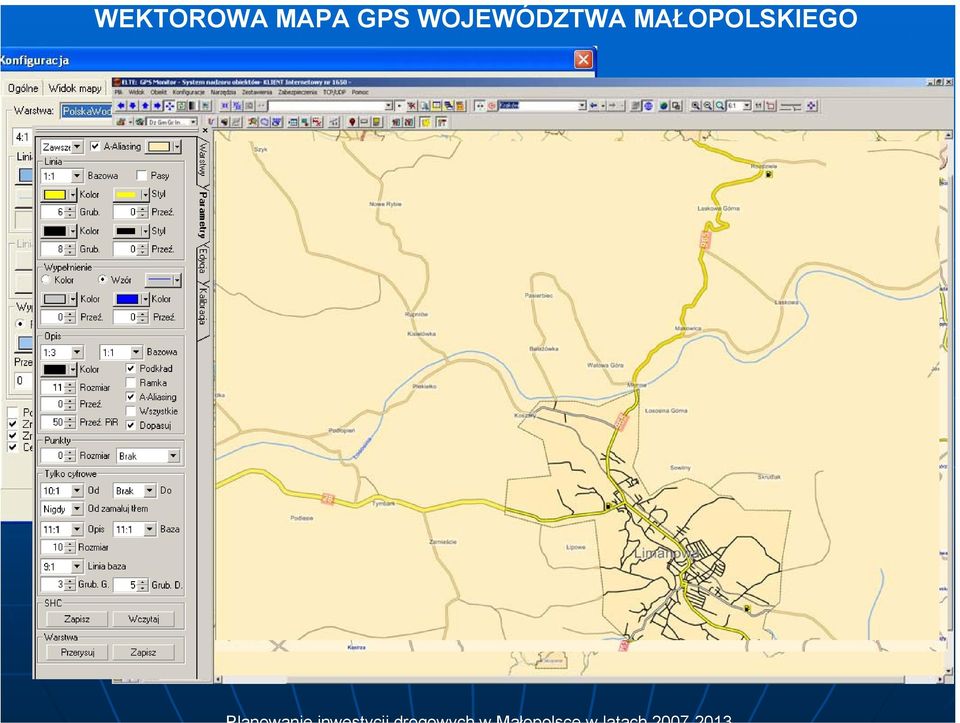Switch to the Warstwy vertical tab
The height and width of the screenshot is (723, 960).
pyautogui.click(x=203, y=160)
